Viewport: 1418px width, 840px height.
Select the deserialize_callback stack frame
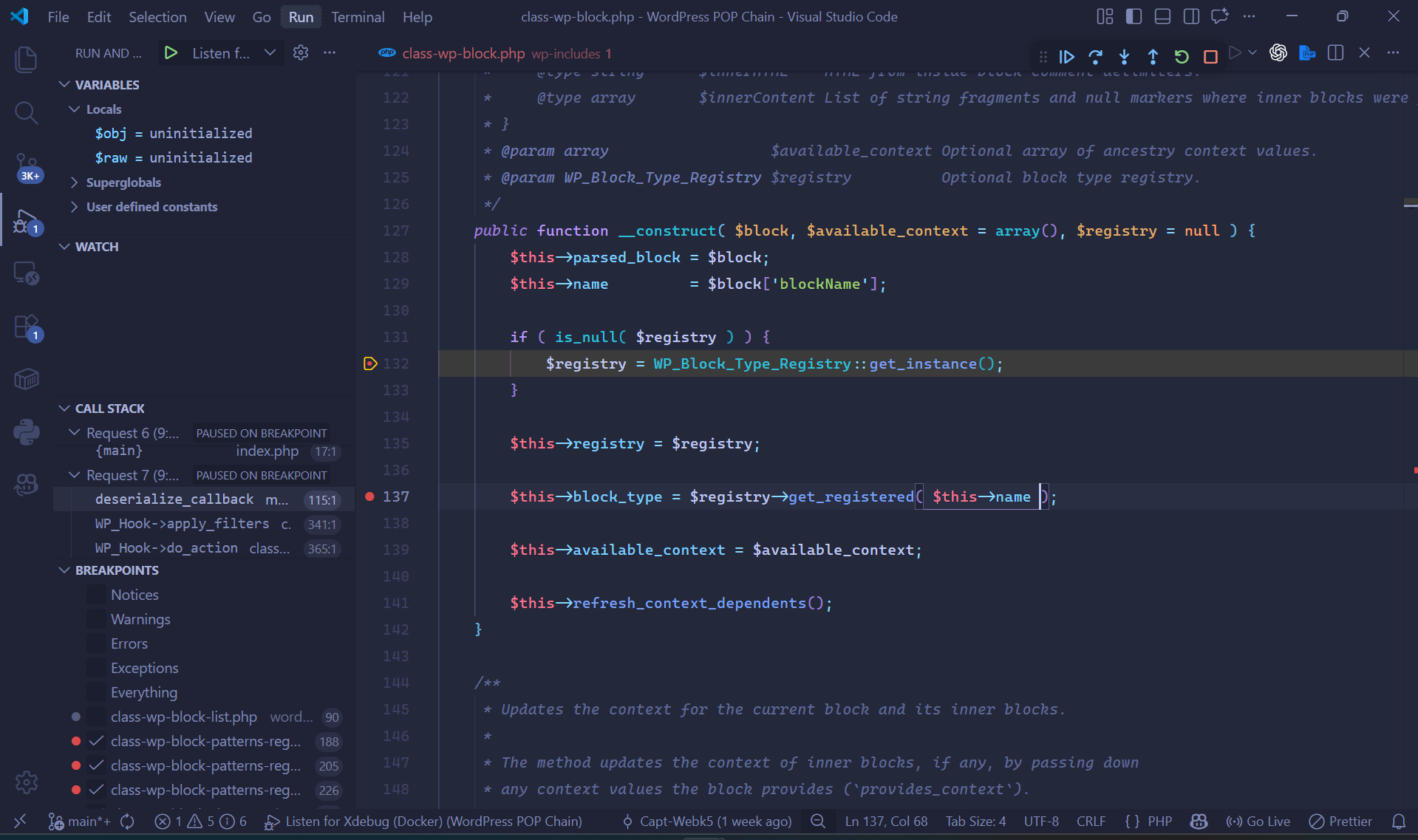click(x=204, y=499)
